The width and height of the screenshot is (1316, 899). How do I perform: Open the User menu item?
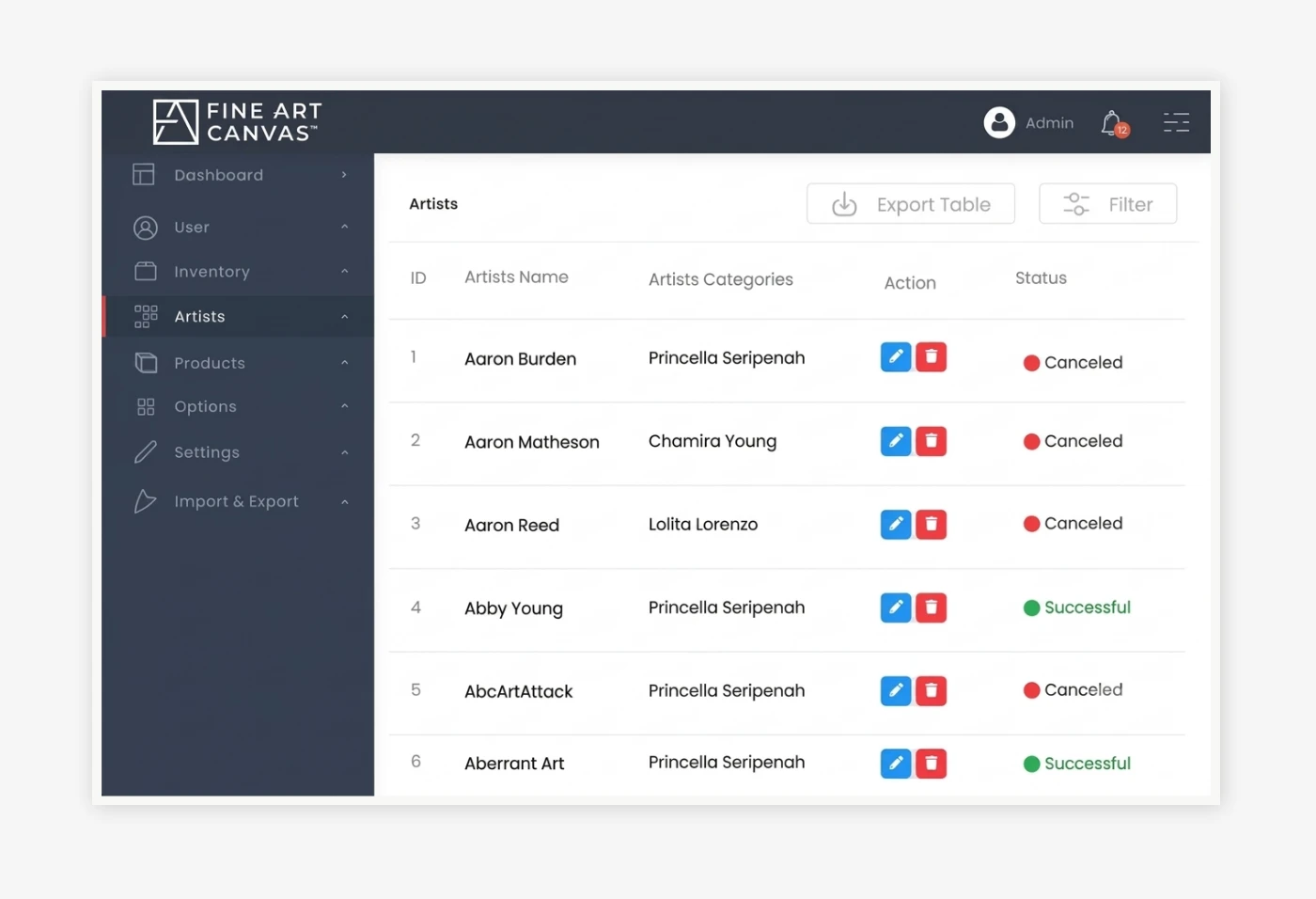pyautogui.click(x=192, y=228)
